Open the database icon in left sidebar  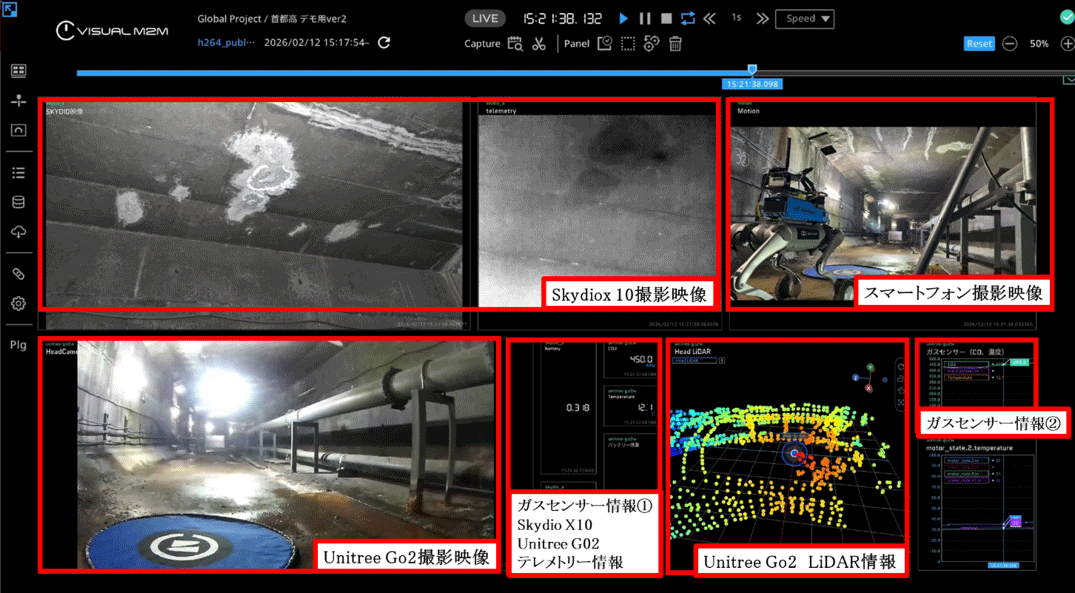(18, 202)
